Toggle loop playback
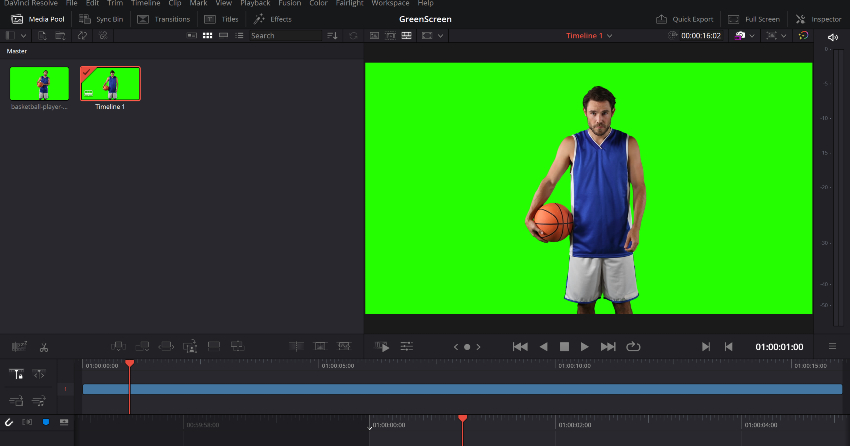This screenshot has height=446, width=850. [633, 346]
